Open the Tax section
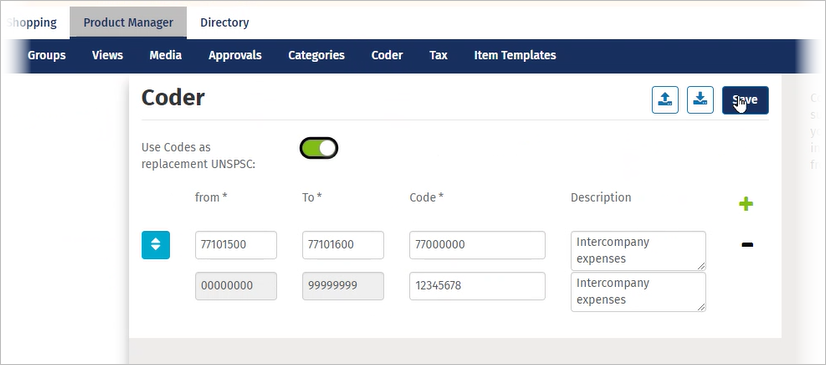 438,55
